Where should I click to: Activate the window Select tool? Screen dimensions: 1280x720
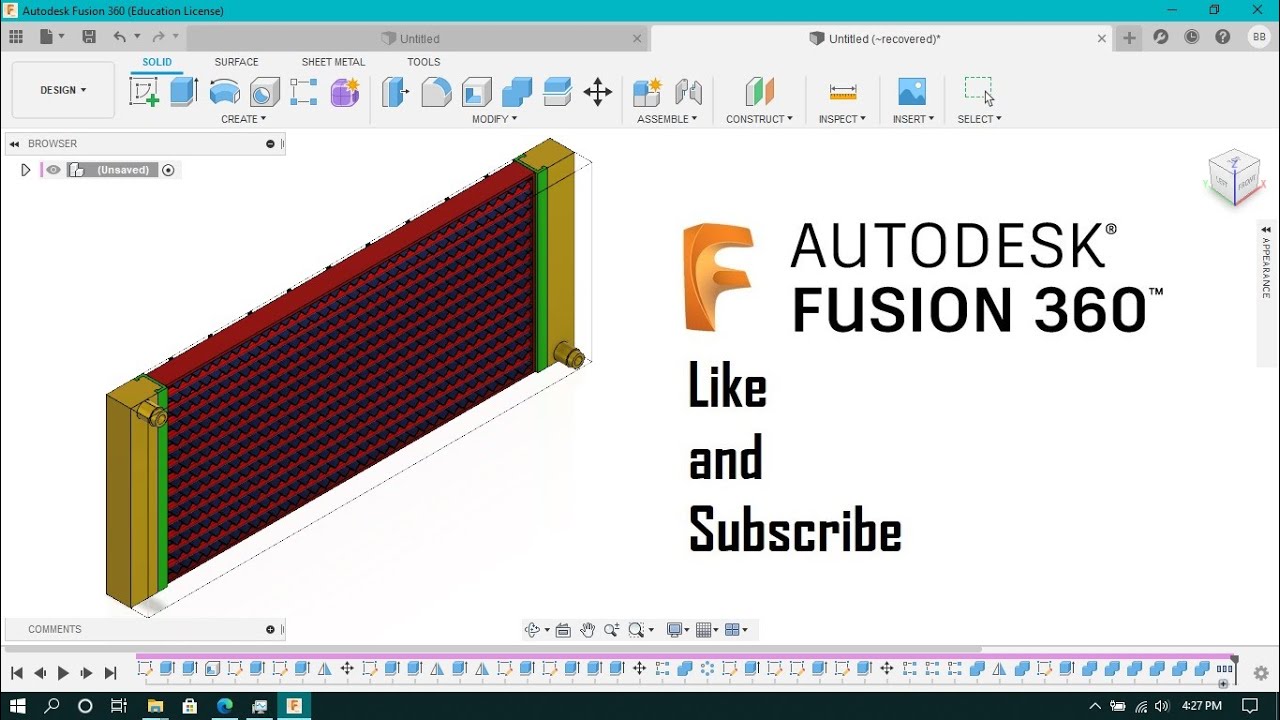[979, 92]
